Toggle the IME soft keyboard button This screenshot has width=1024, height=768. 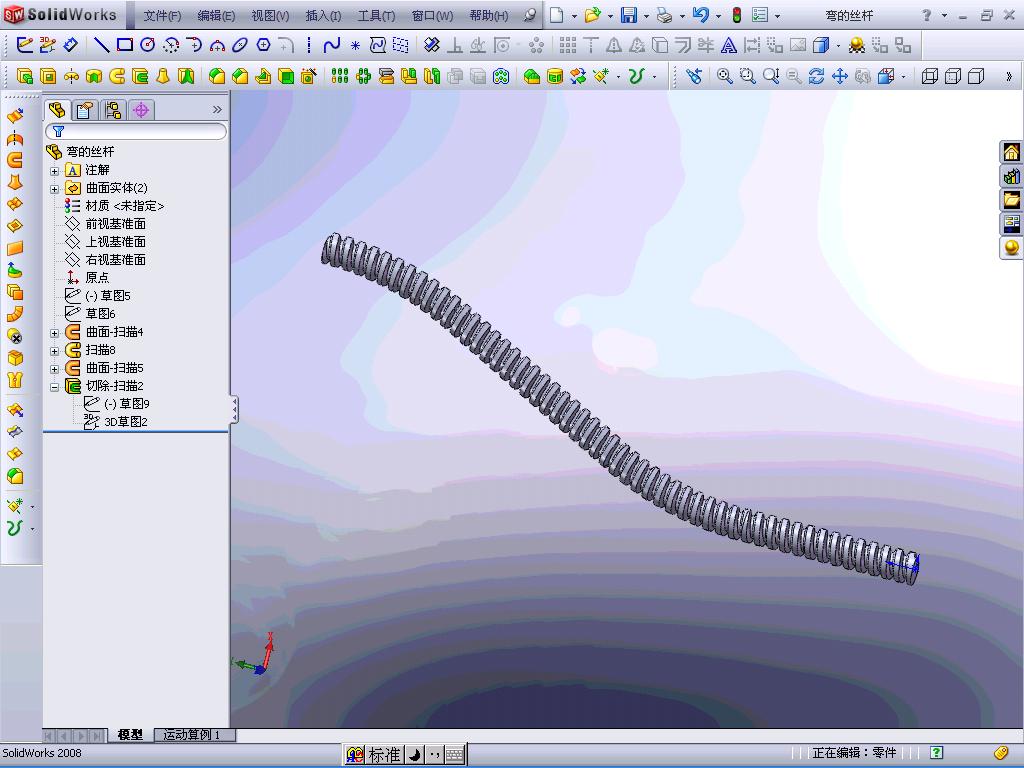click(x=455, y=756)
